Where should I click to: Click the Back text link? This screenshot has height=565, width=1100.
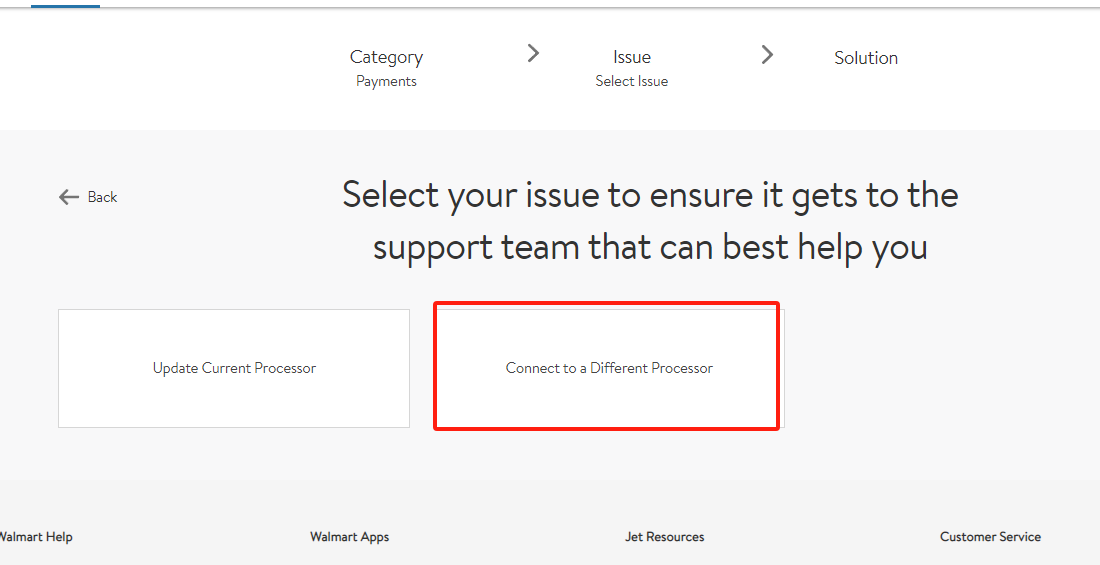(x=102, y=197)
